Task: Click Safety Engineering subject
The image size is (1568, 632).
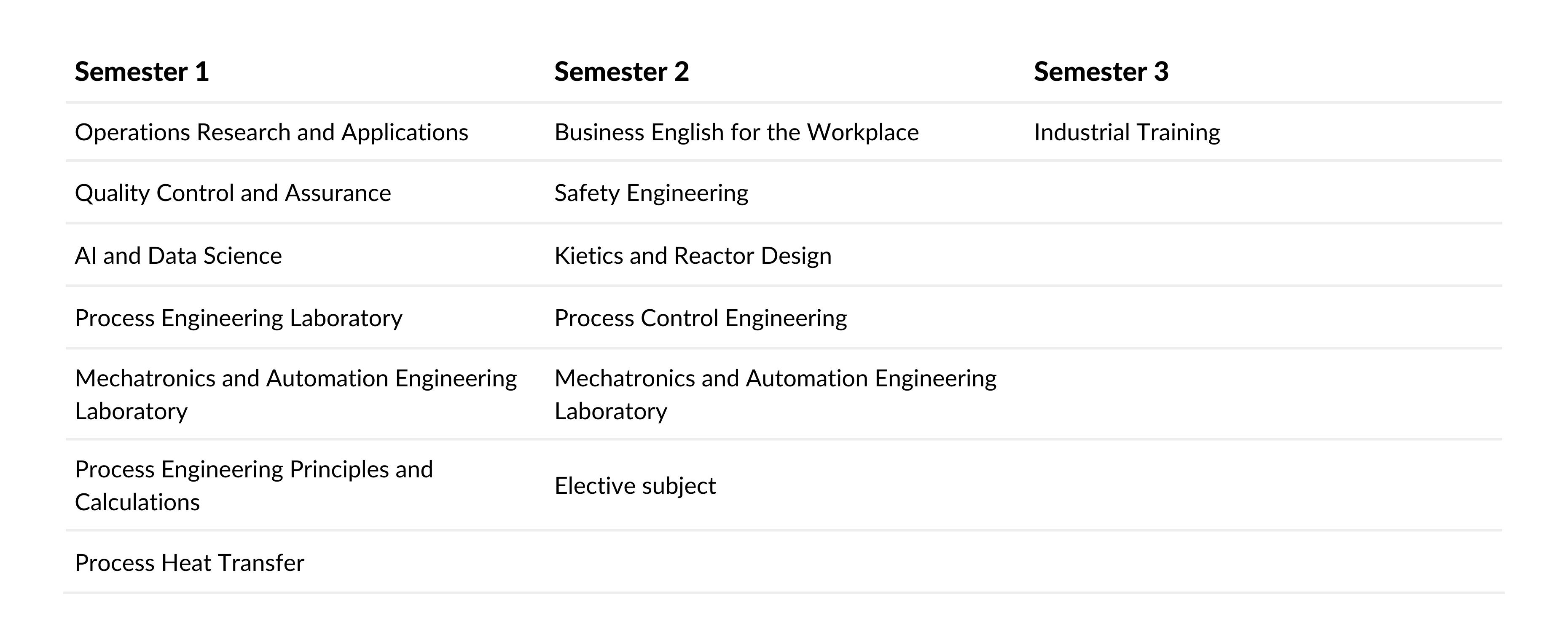Action: tap(651, 193)
